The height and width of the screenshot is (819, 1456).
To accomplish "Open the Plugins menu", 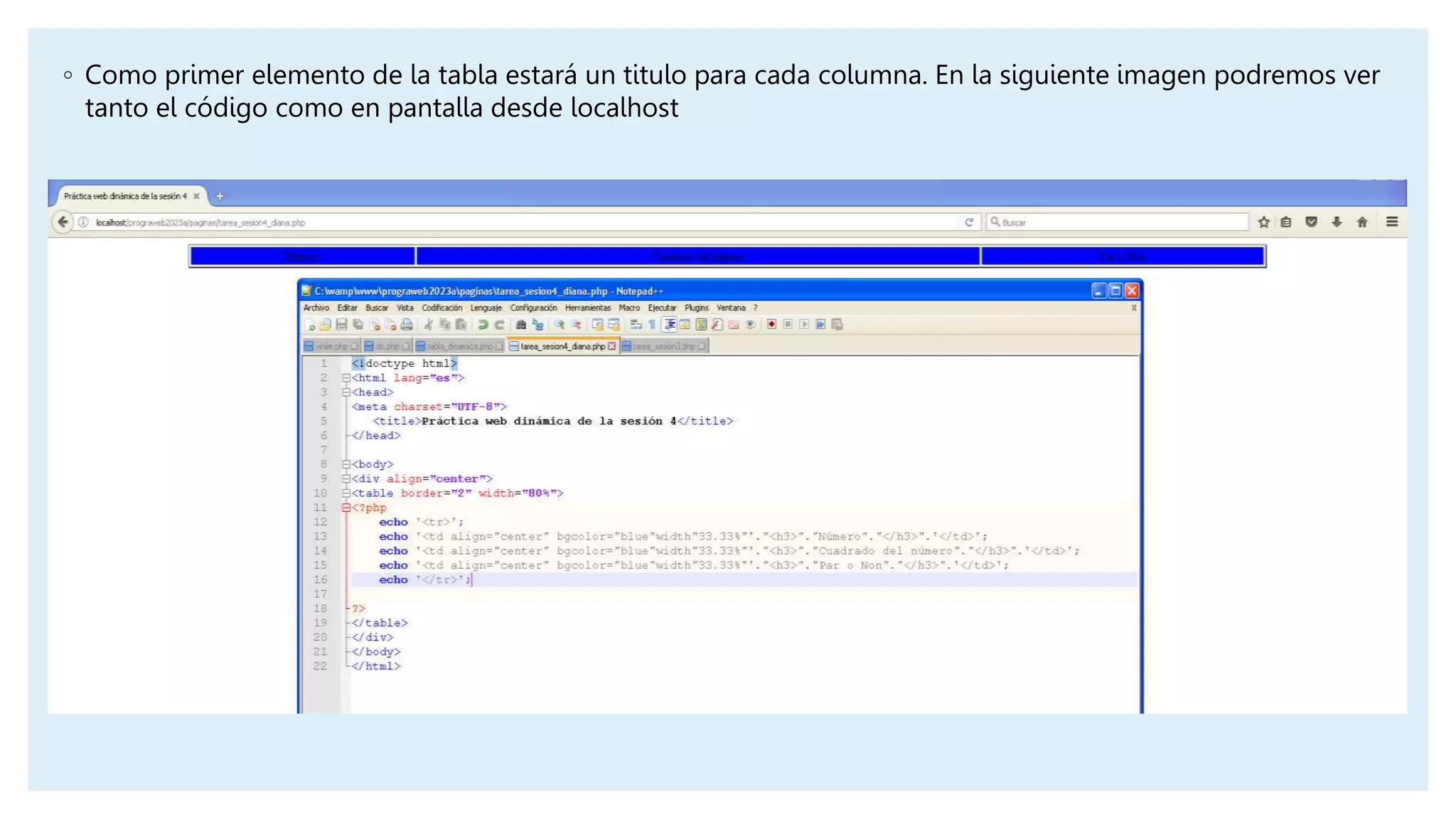I will (x=697, y=308).
